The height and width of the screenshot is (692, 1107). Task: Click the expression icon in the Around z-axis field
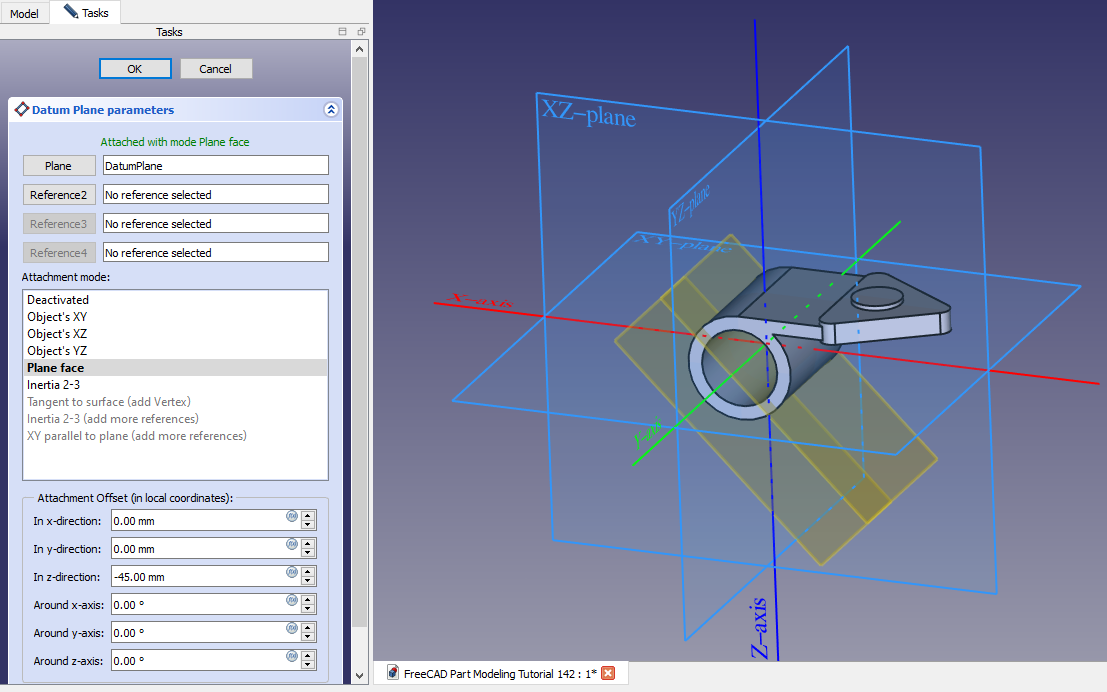(x=291, y=658)
